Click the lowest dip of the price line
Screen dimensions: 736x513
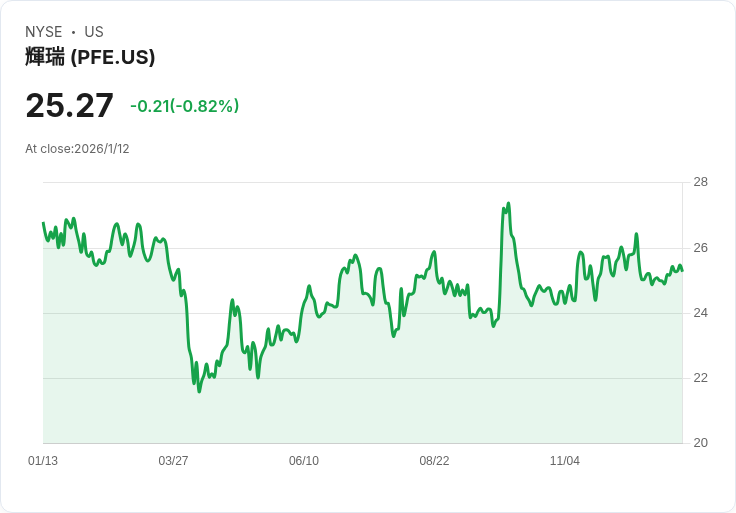[x=199, y=391]
